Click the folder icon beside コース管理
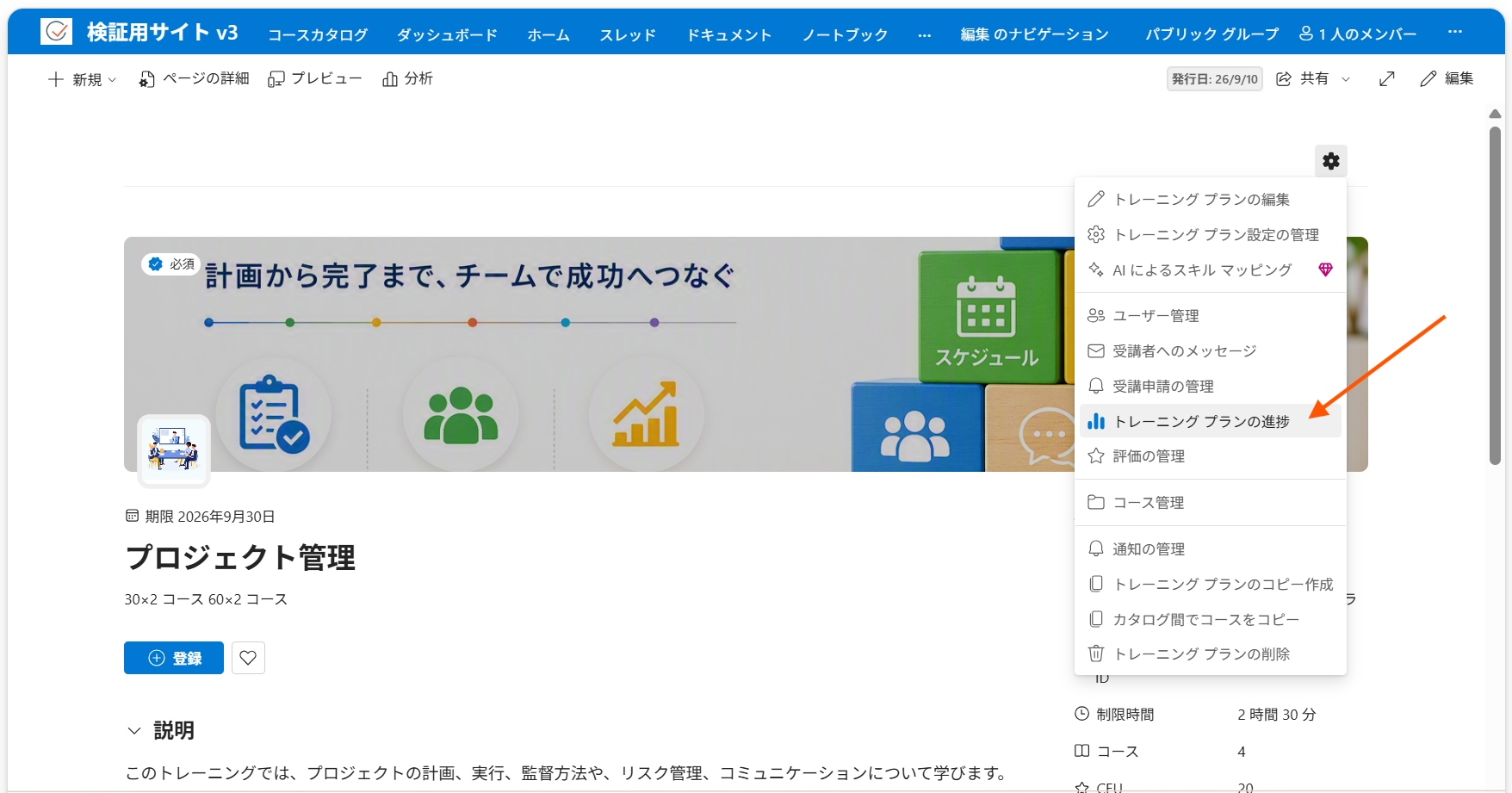Screen dimensions: 1512x793 click(x=1096, y=502)
